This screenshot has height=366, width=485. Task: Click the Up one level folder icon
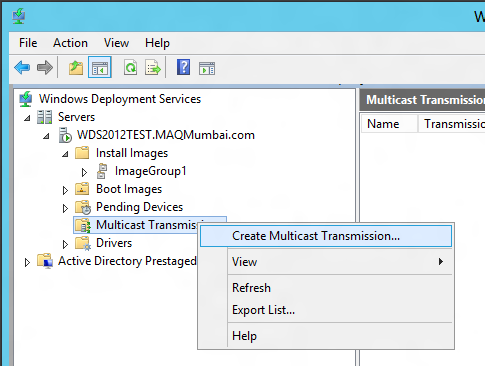pyautogui.click(x=76, y=68)
